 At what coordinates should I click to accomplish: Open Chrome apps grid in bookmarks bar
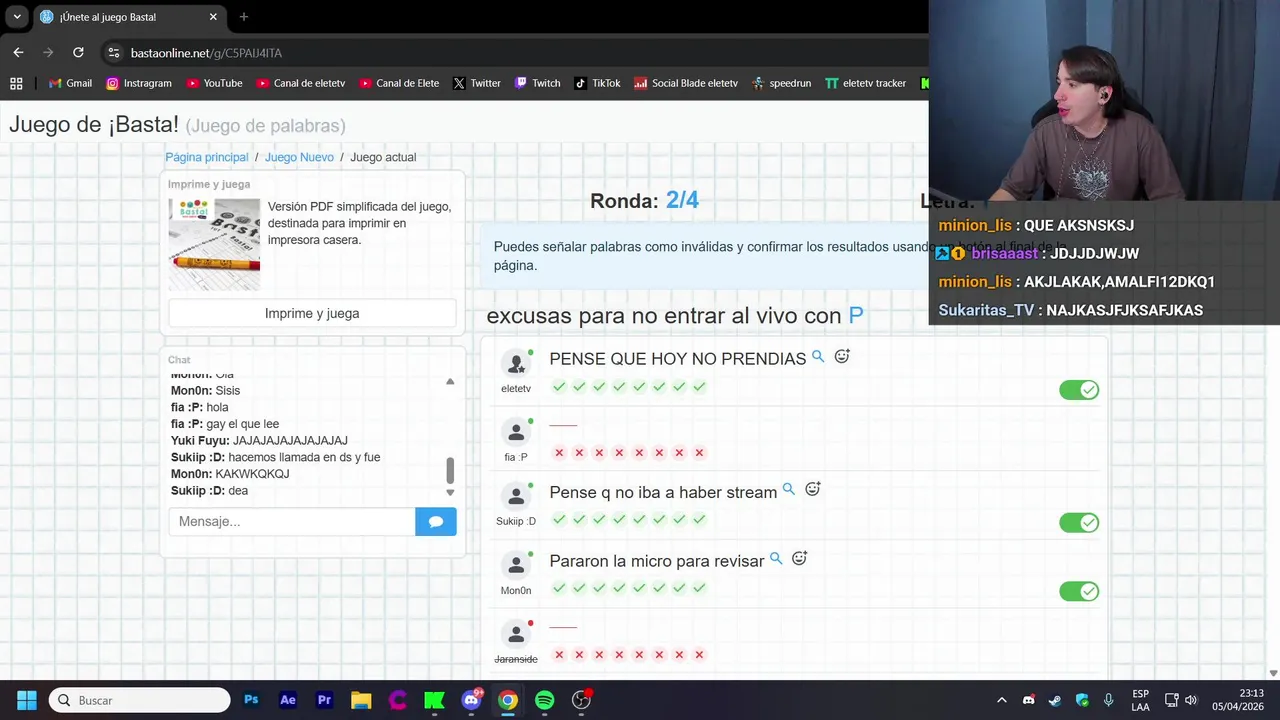[x=16, y=83]
